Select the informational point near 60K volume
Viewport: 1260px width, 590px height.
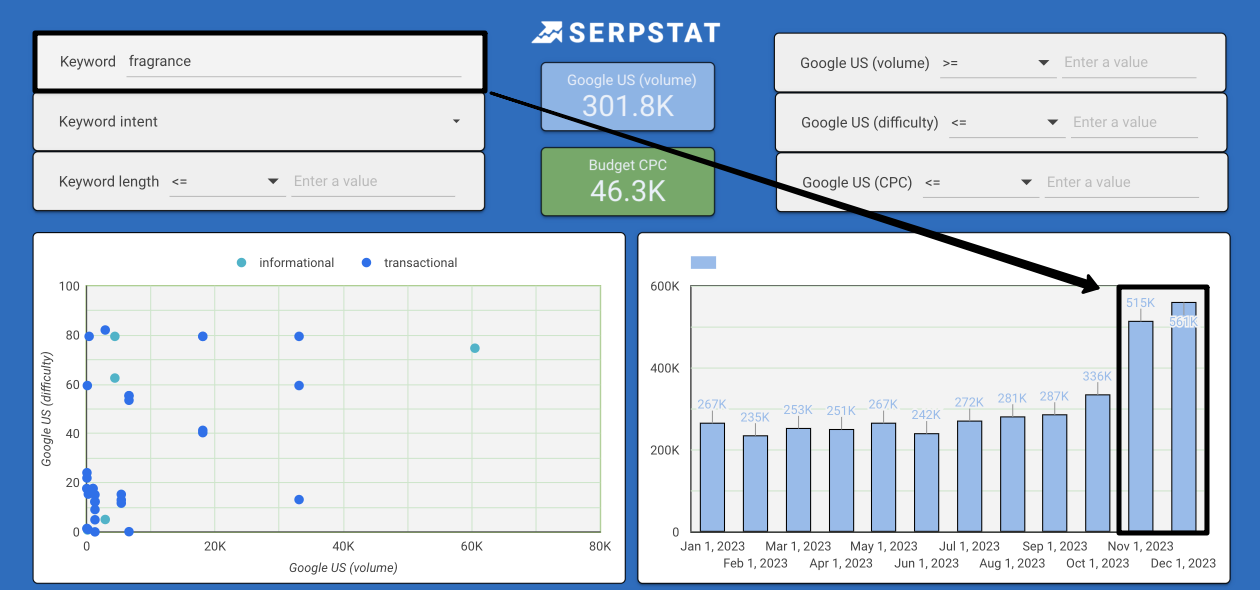click(475, 348)
